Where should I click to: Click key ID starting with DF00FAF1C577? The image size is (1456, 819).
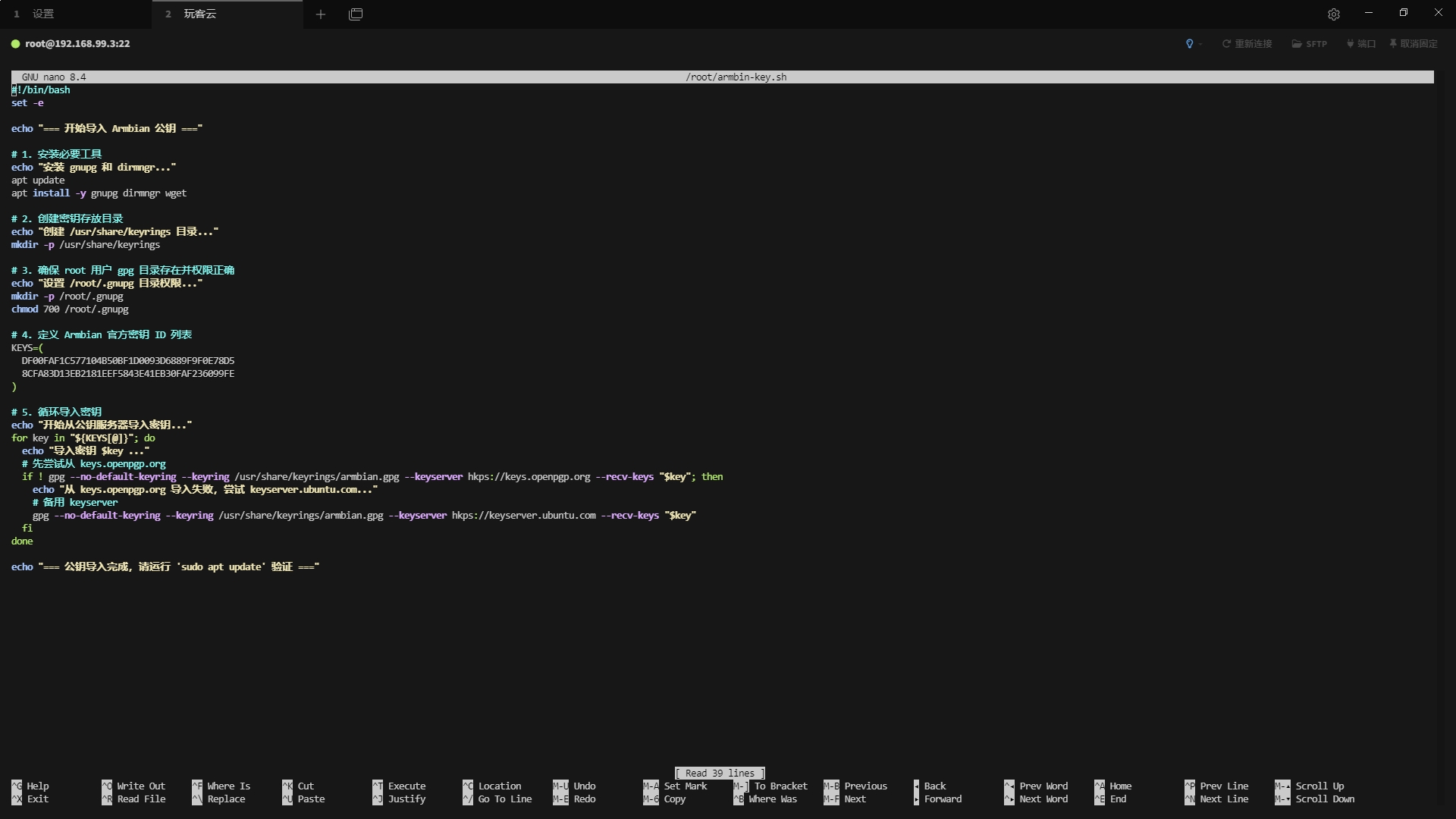coord(128,361)
